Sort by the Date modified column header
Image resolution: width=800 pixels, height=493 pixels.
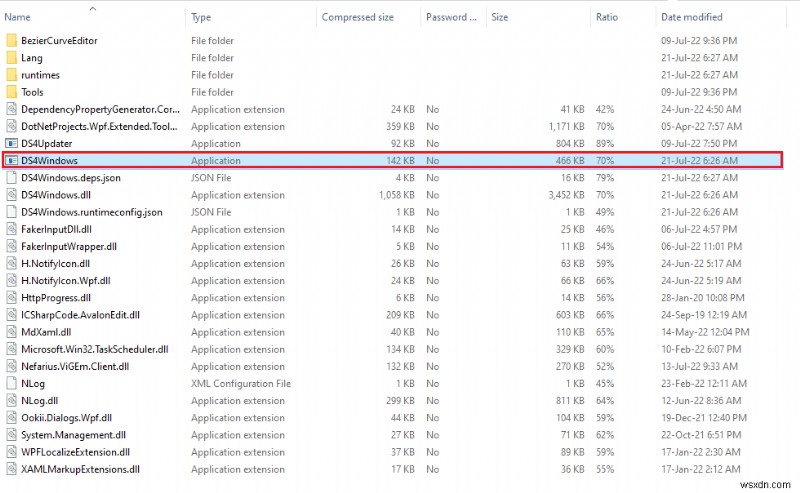[x=692, y=17]
